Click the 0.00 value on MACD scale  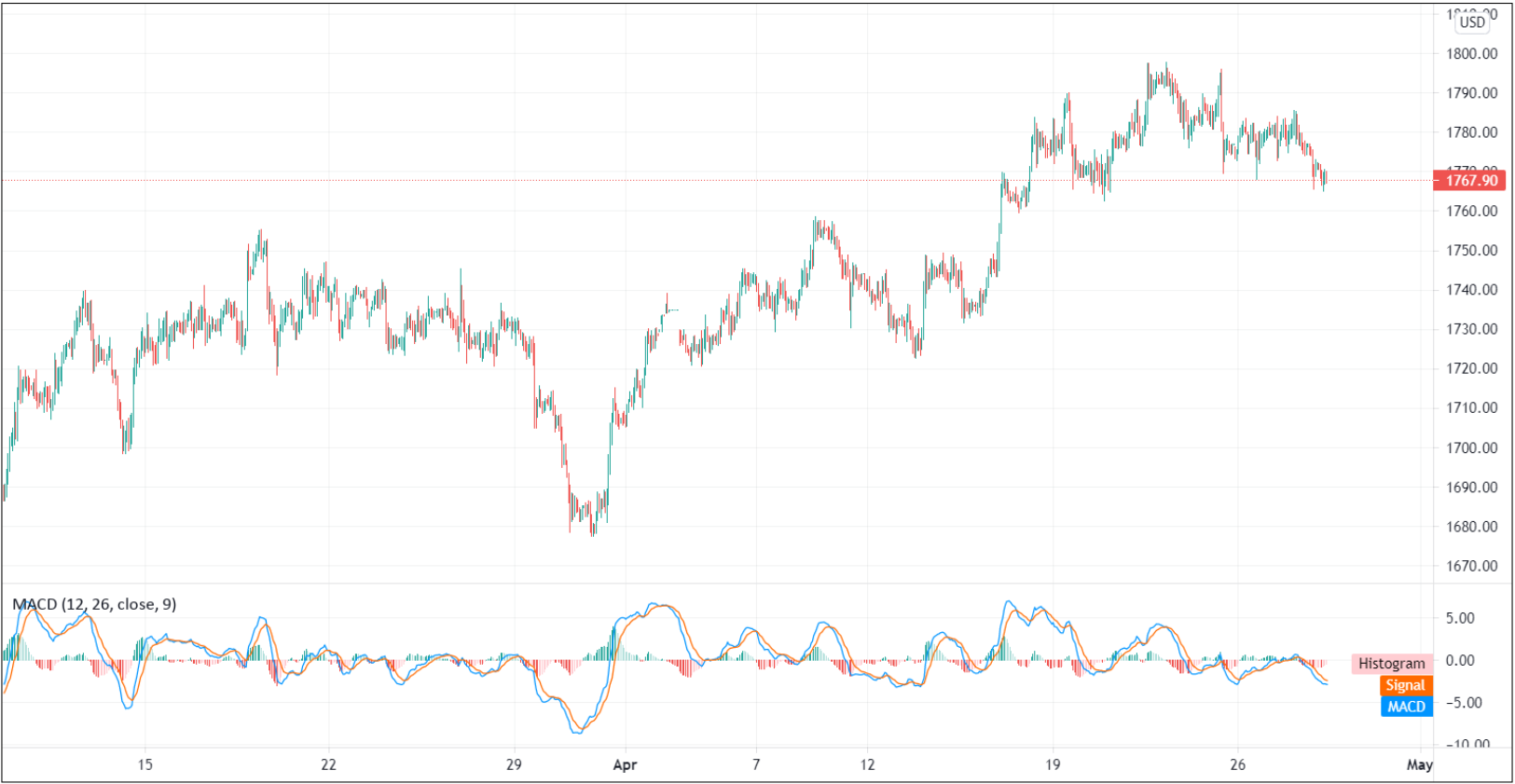pos(1460,661)
